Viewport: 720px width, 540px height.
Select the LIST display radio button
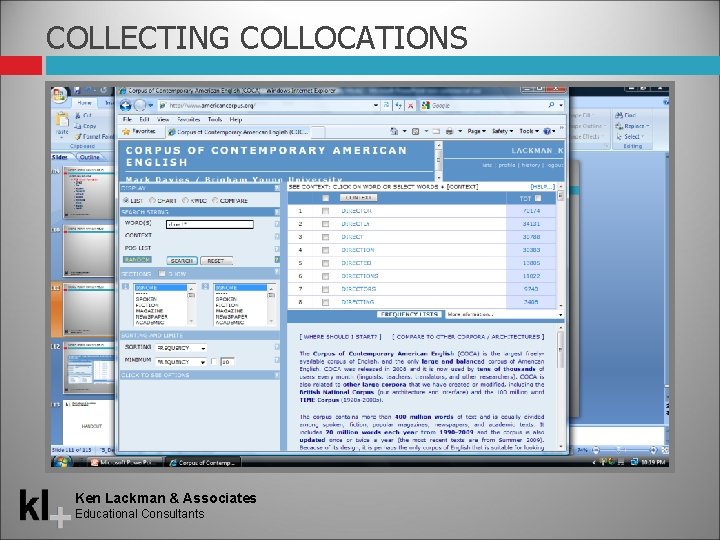point(126,201)
